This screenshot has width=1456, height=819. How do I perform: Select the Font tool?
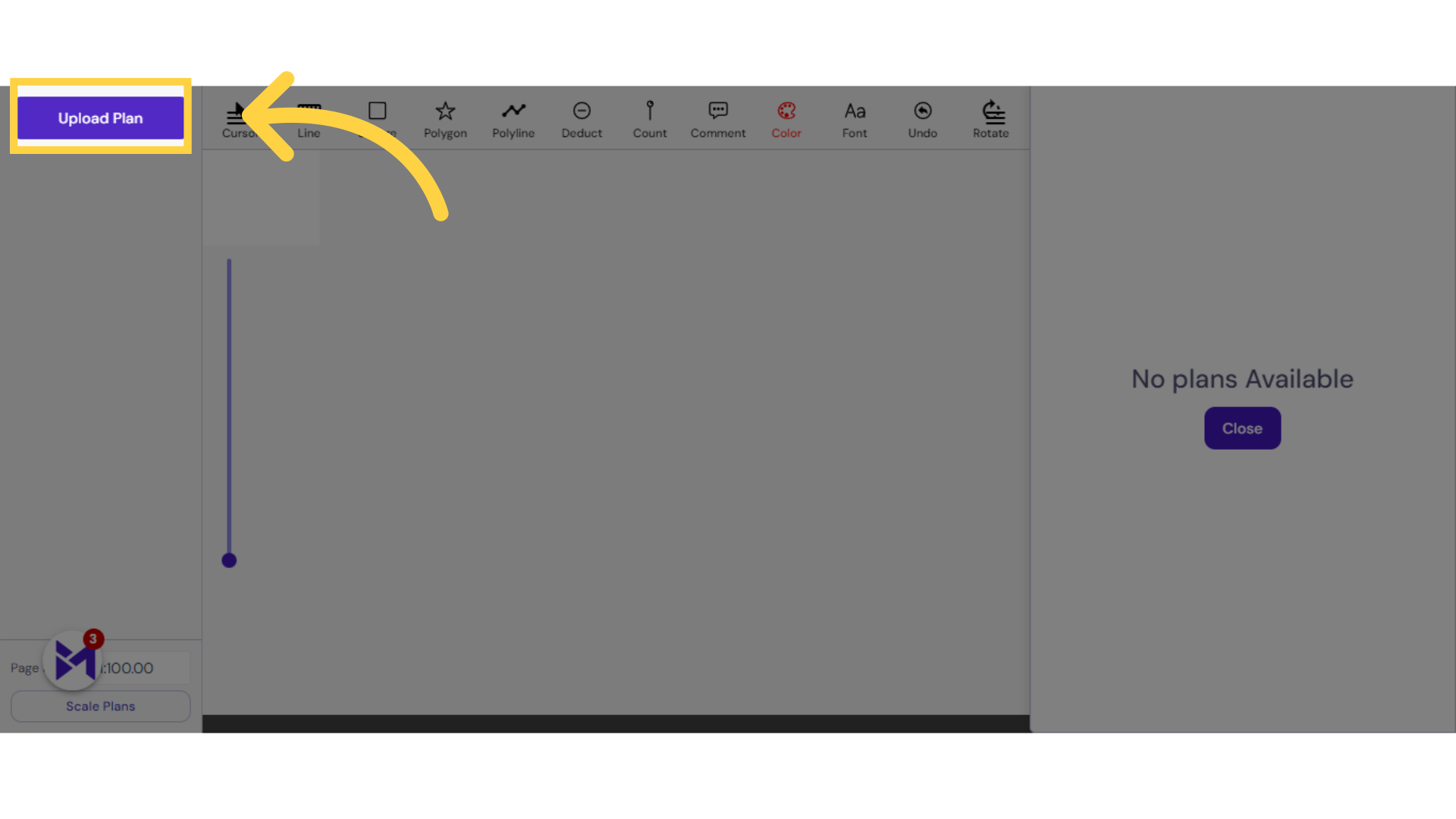854,118
